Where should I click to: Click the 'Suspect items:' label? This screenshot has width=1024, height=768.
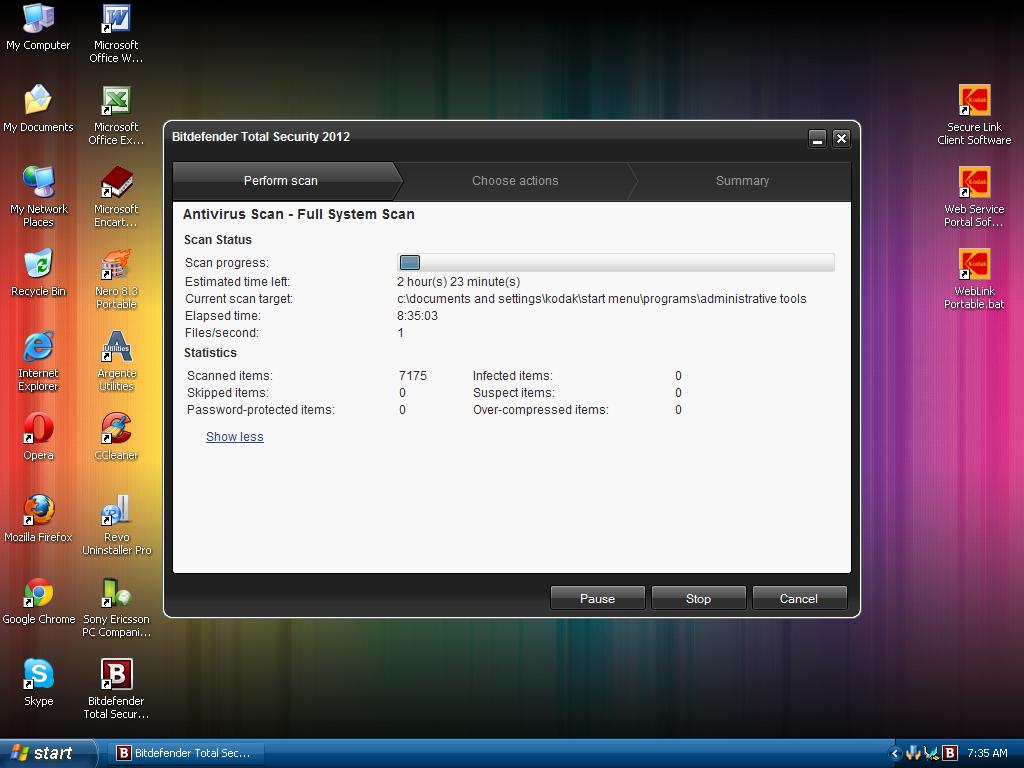(513, 393)
